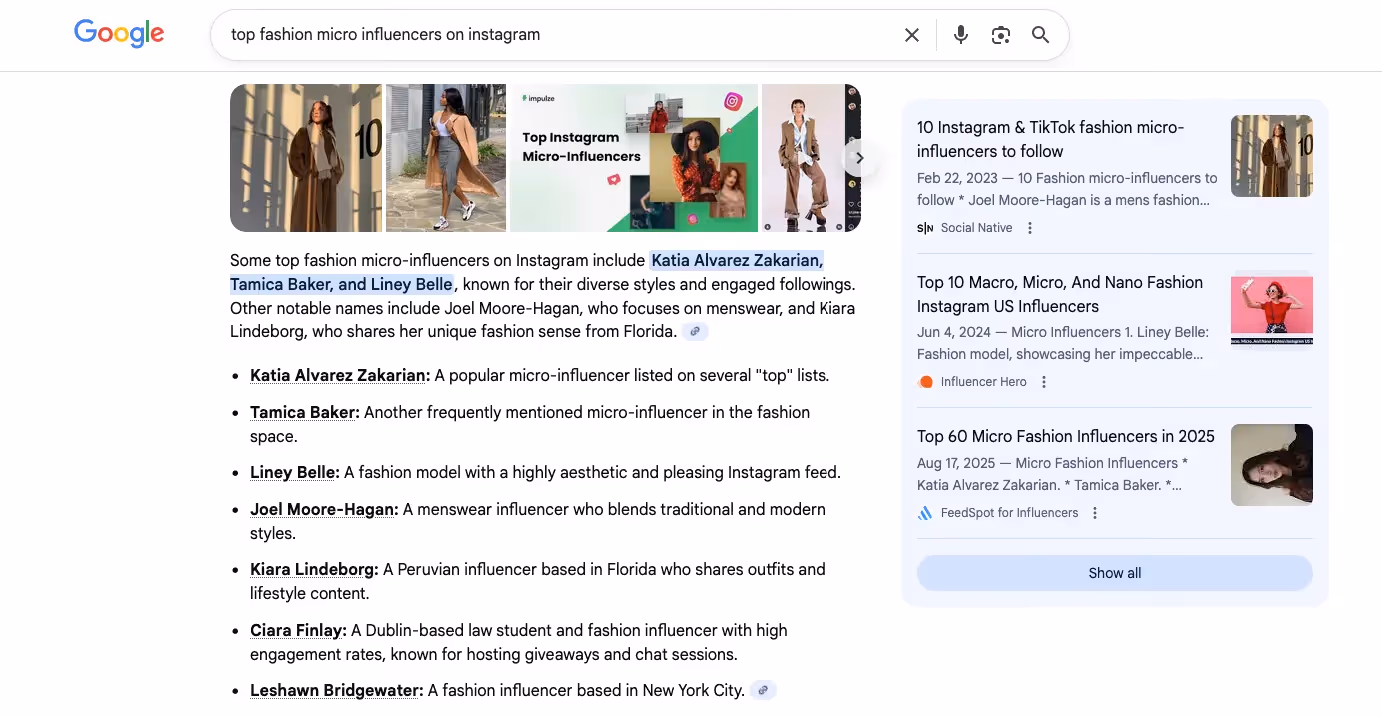Open Ciara Finlay bullet link
Screen dimensions: 1382x717
point(298,630)
